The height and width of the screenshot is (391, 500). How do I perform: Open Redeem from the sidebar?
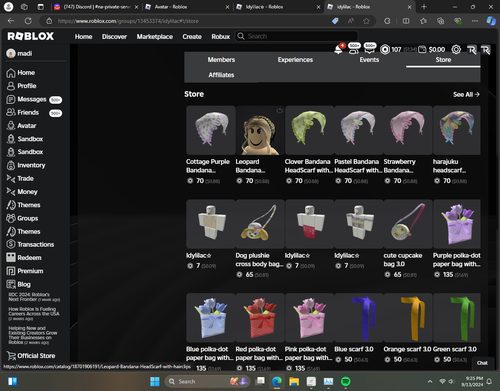[x=24, y=258]
